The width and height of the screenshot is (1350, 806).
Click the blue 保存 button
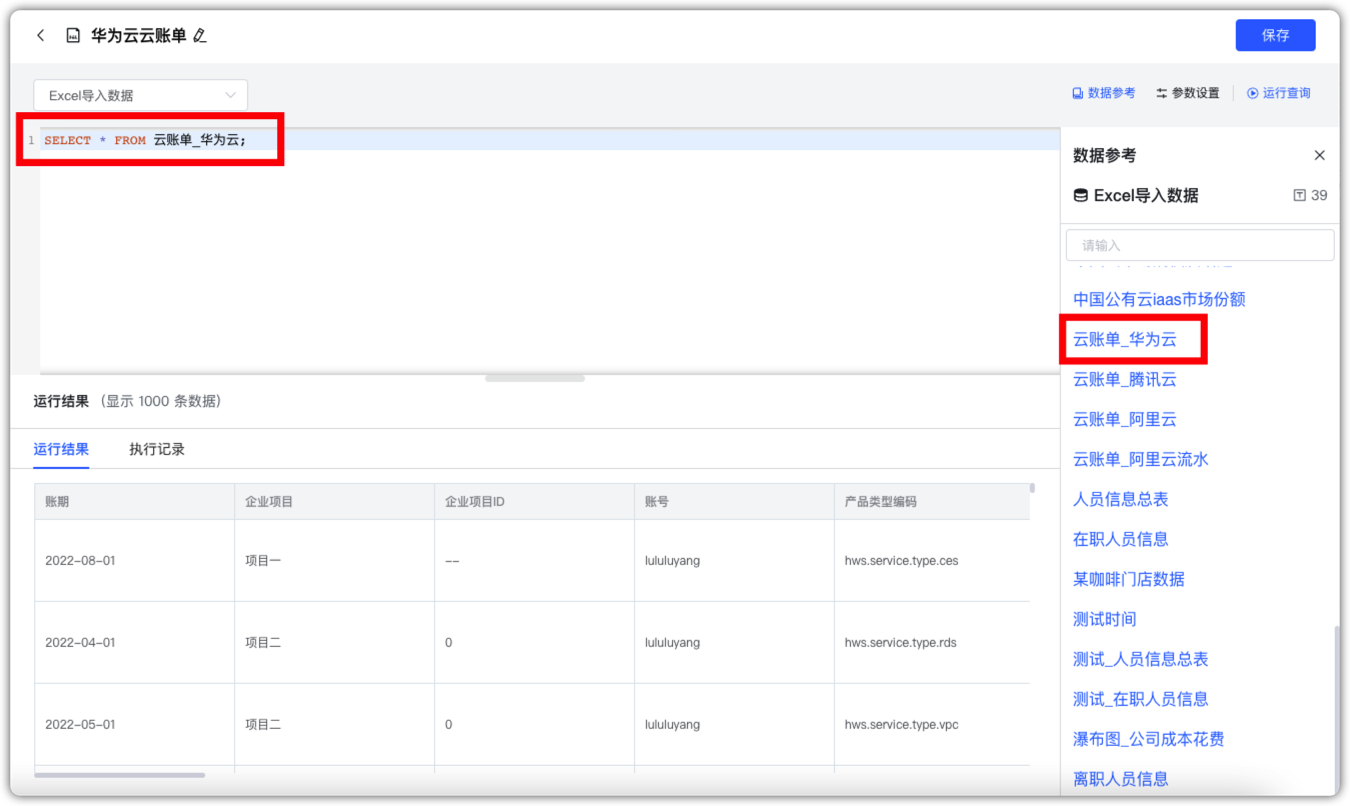click(x=1275, y=35)
